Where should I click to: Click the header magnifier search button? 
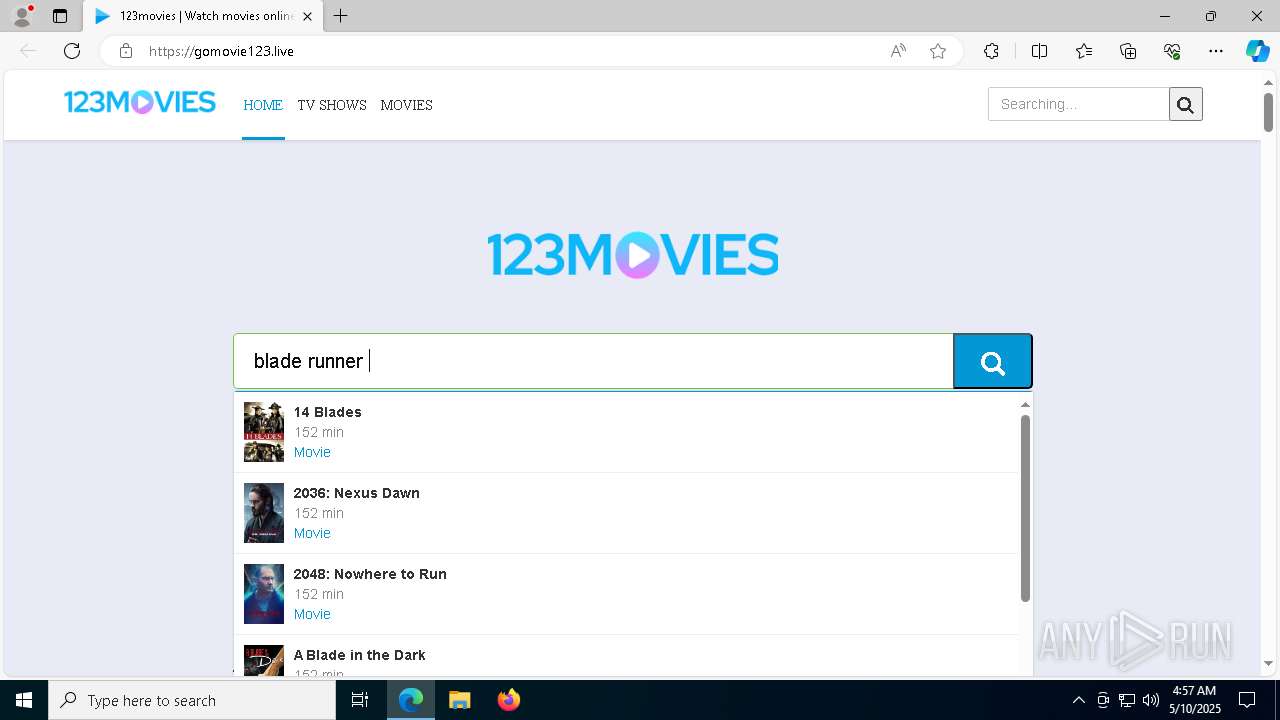point(1186,104)
